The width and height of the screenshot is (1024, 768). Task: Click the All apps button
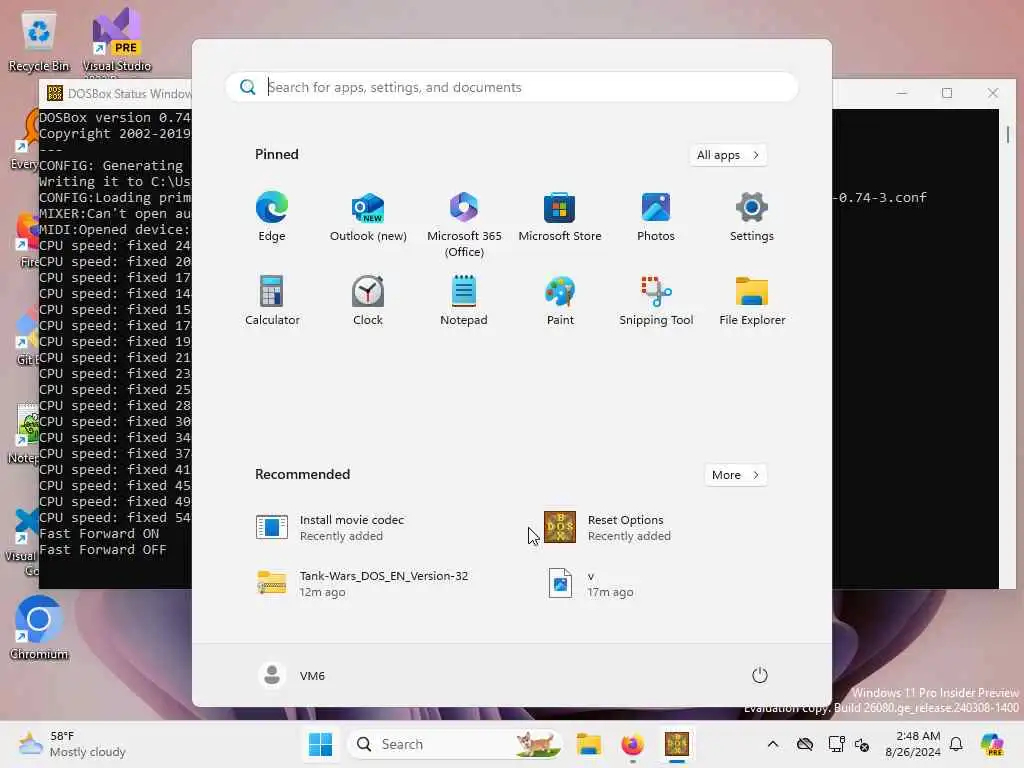pyautogui.click(x=728, y=155)
